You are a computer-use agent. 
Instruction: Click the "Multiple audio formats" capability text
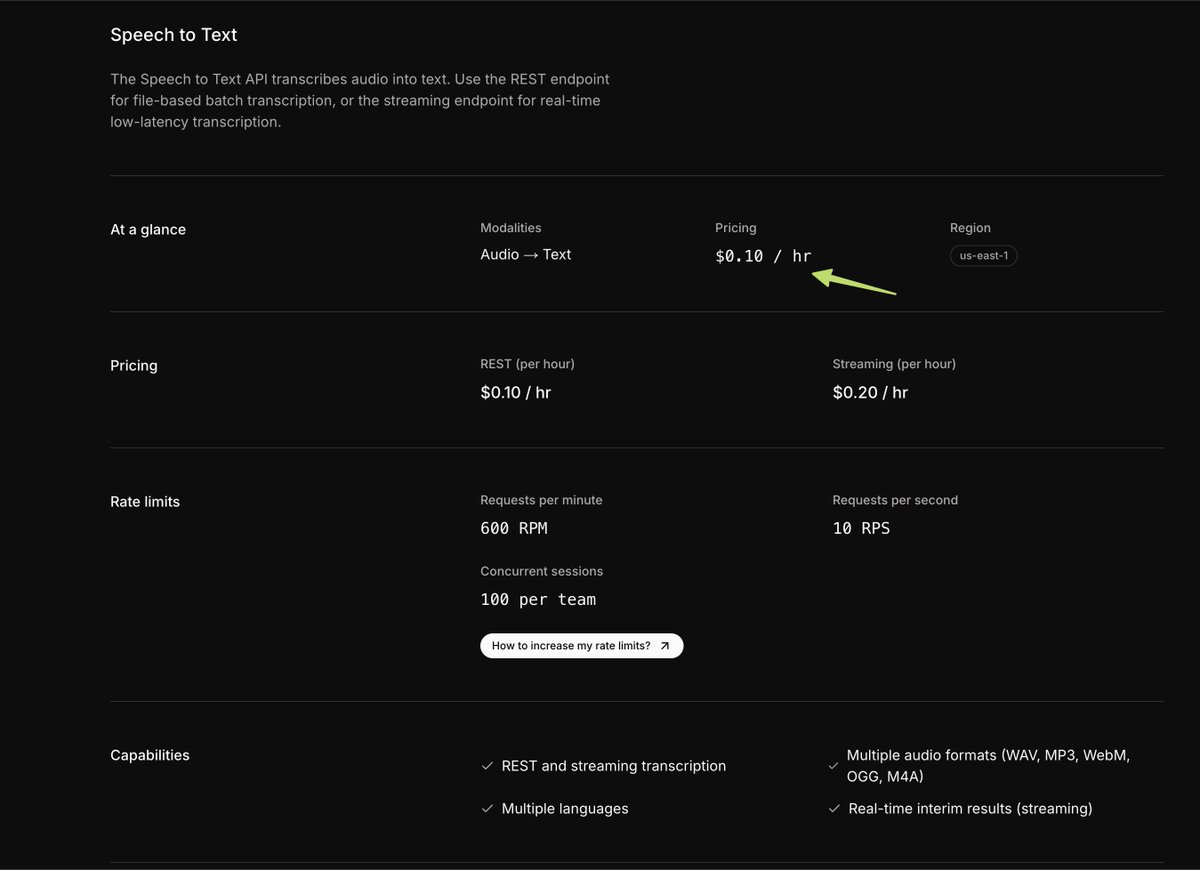[x=988, y=766]
